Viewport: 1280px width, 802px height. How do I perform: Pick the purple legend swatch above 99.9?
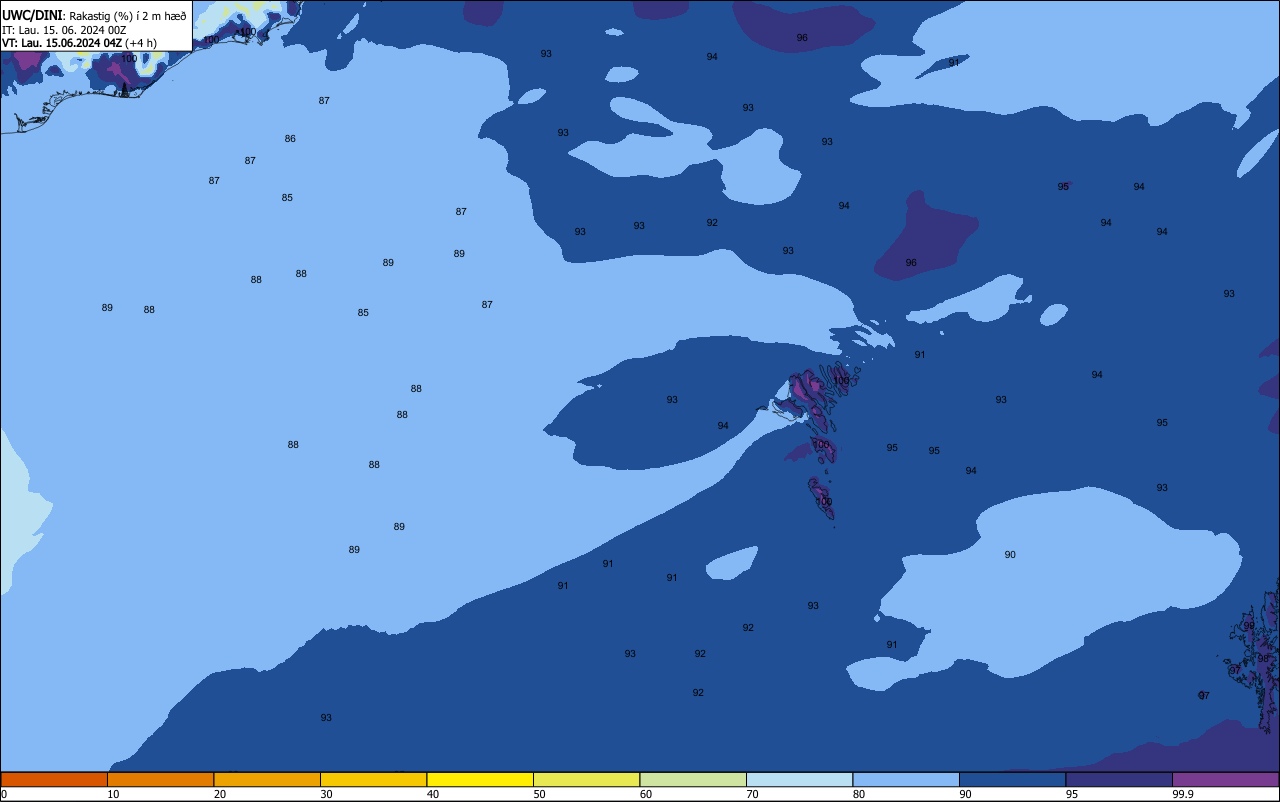click(1225, 779)
